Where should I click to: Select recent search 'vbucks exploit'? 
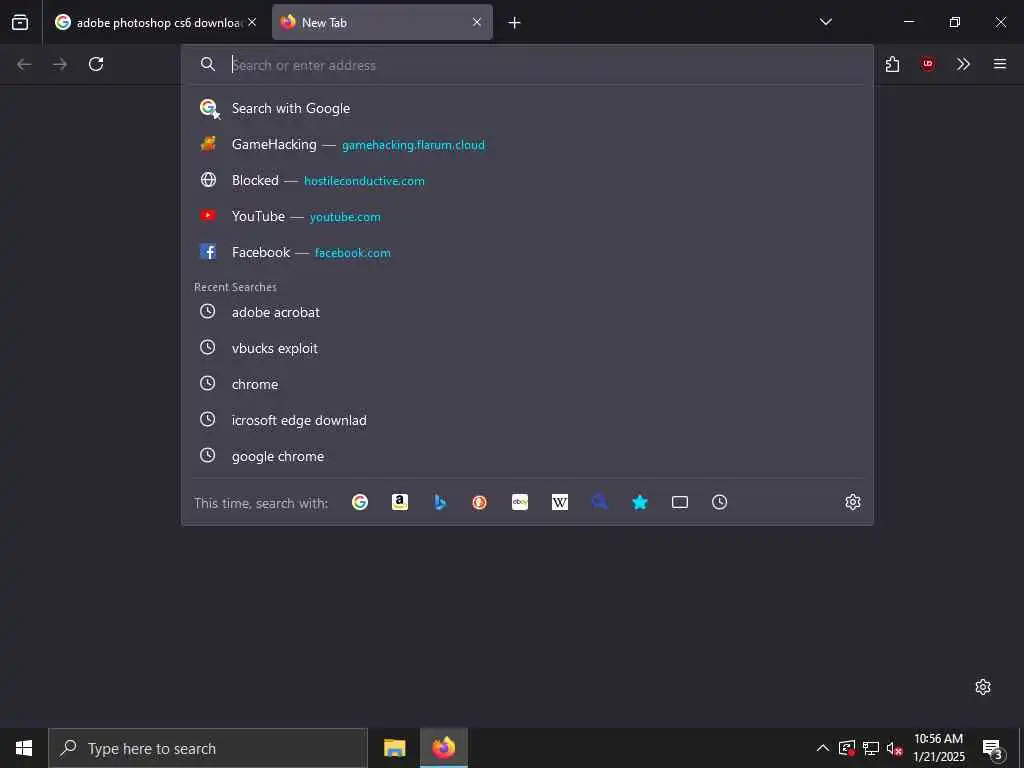point(528,348)
